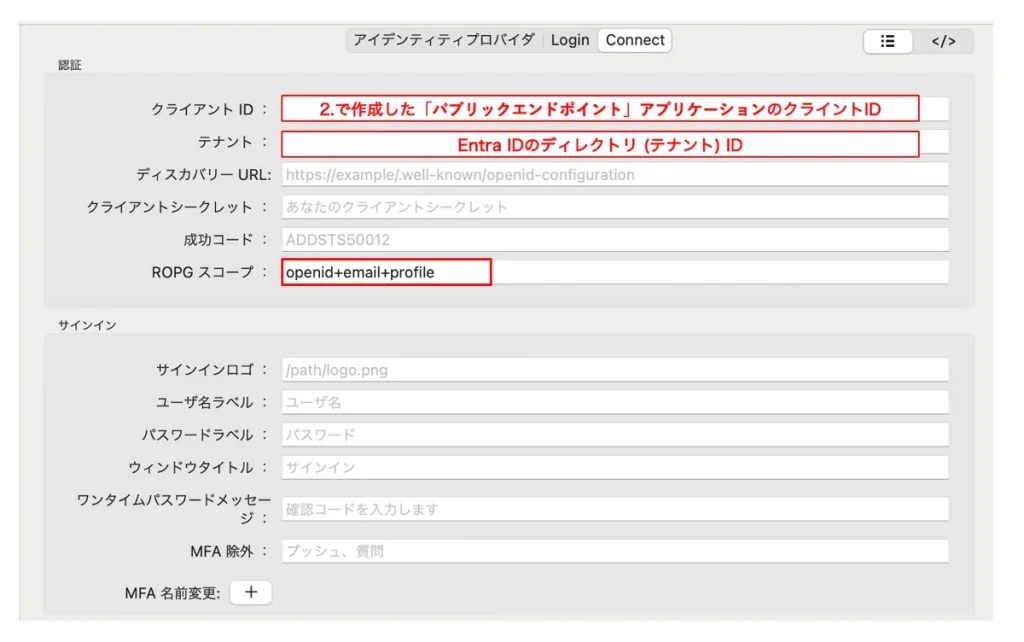Open the Login tab
The image size is (1024, 642).
click(570, 40)
